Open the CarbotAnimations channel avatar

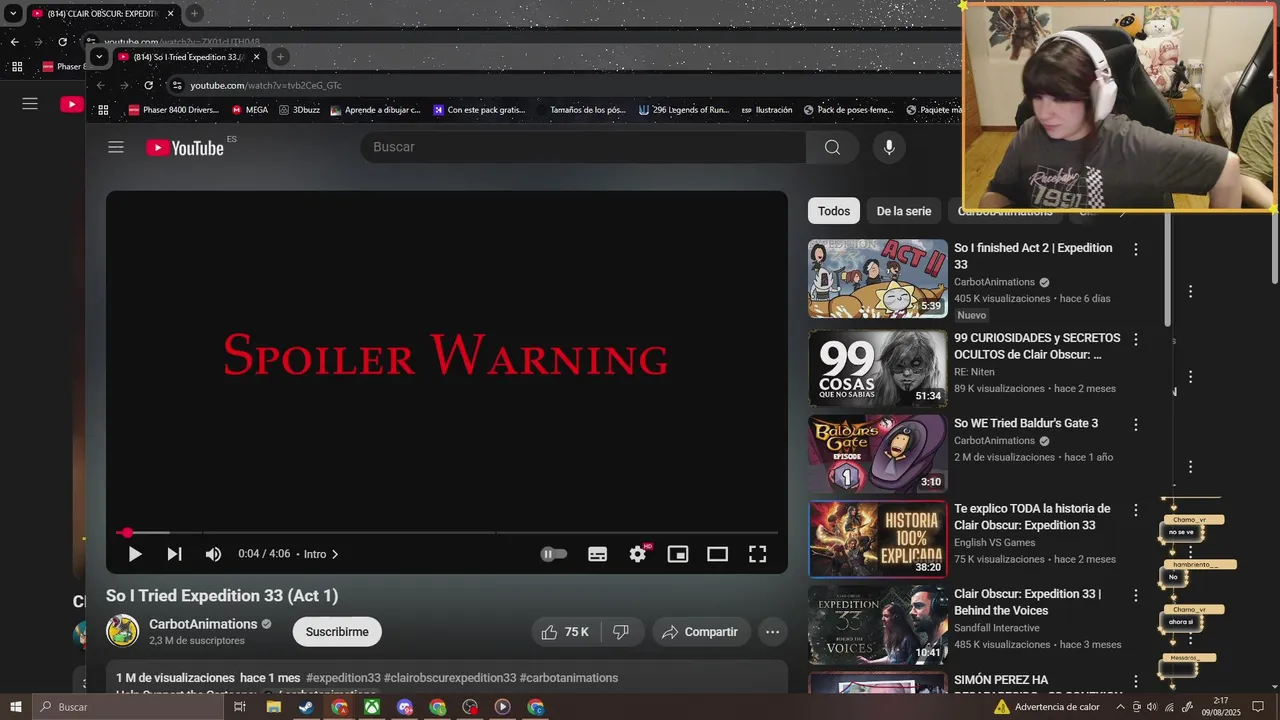pyautogui.click(x=123, y=631)
